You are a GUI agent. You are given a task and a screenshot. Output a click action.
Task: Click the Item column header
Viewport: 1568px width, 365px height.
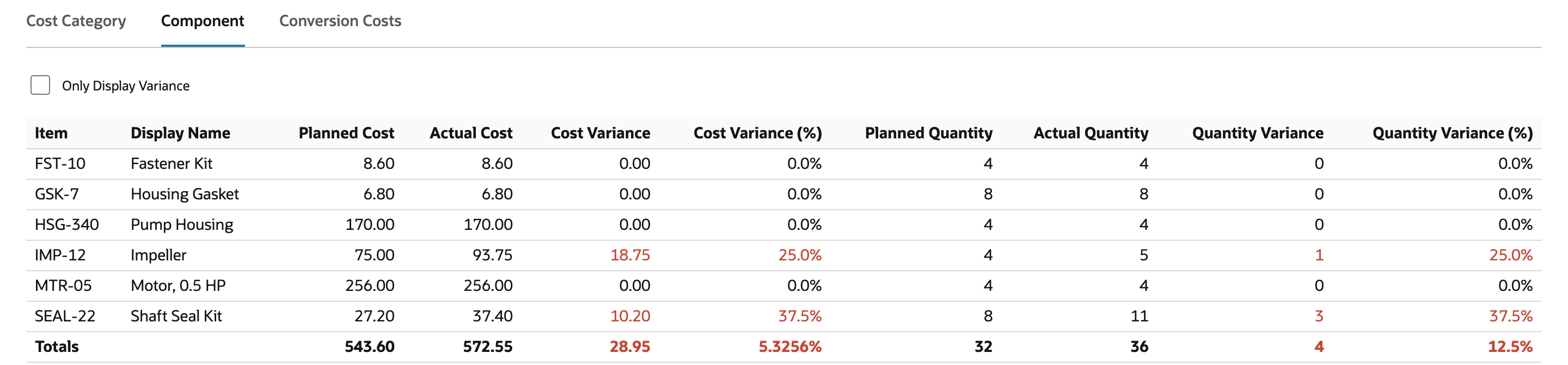pos(51,133)
